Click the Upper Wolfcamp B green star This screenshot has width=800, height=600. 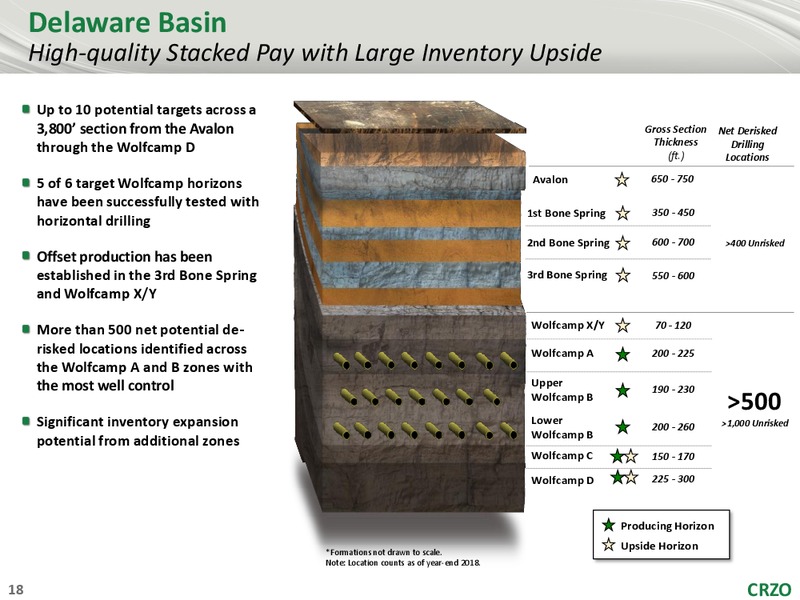(622, 391)
